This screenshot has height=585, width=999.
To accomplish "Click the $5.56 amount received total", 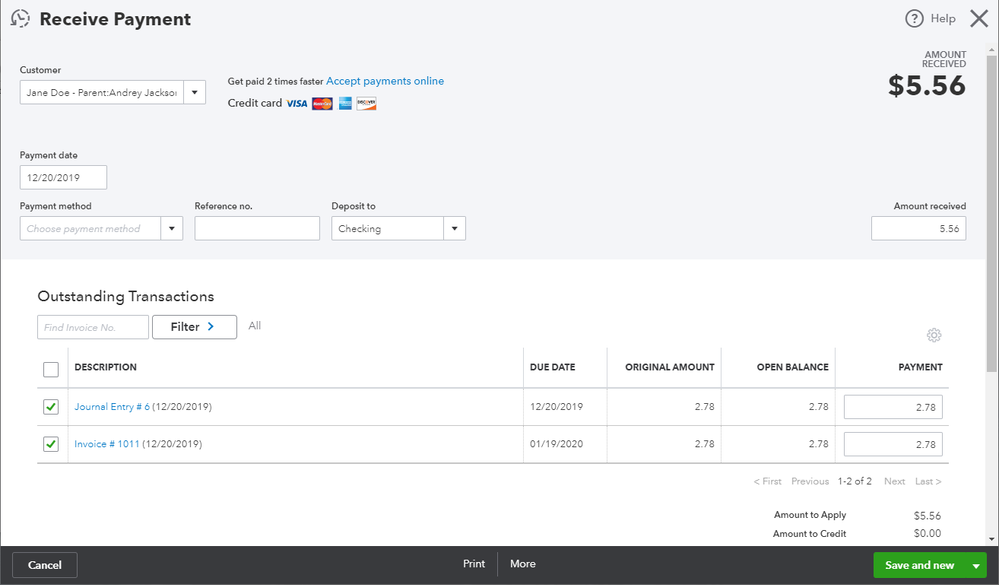I will coord(927,85).
